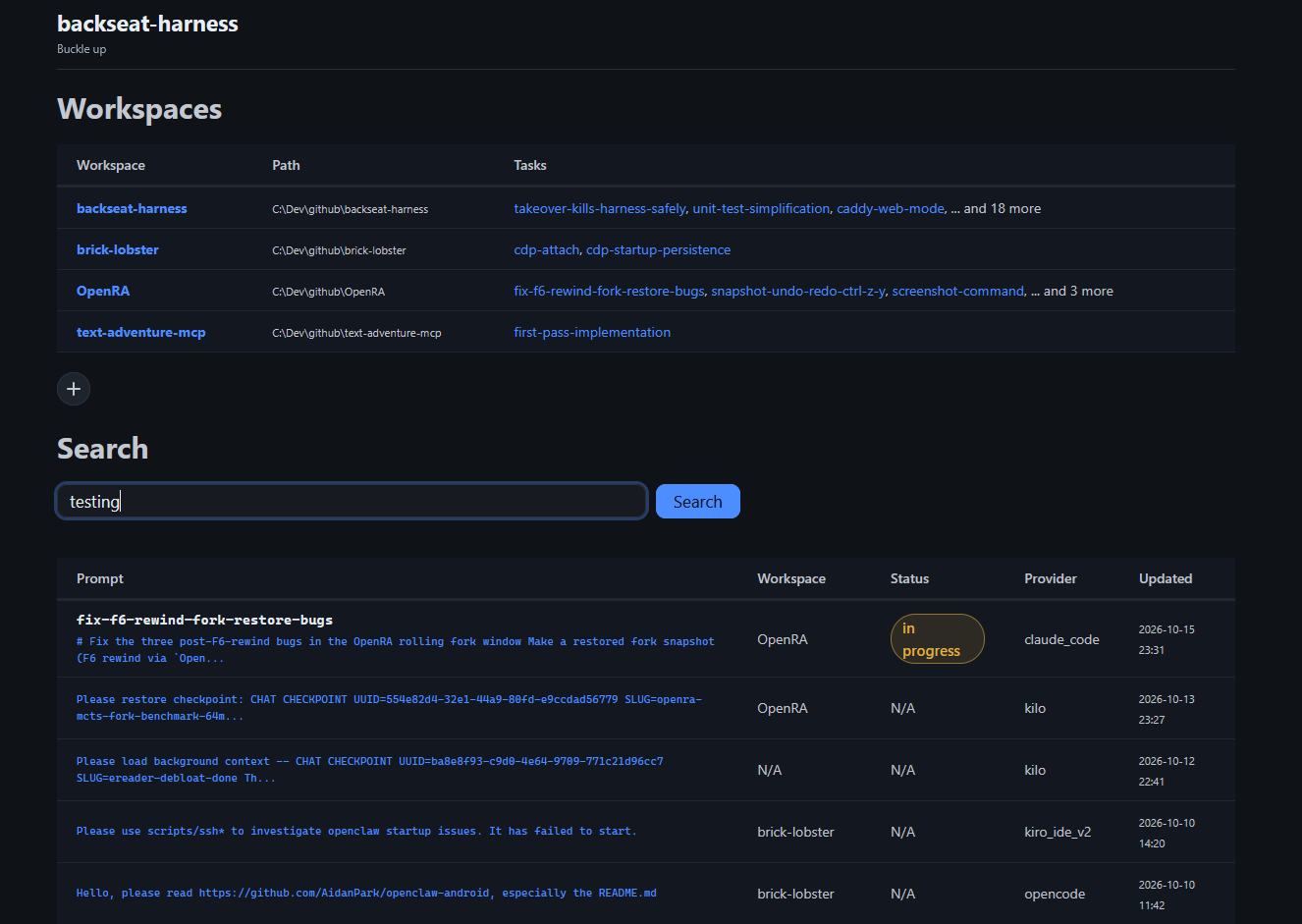Click path C:\Dev\github\text-adventure-mcp

(x=356, y=333)
